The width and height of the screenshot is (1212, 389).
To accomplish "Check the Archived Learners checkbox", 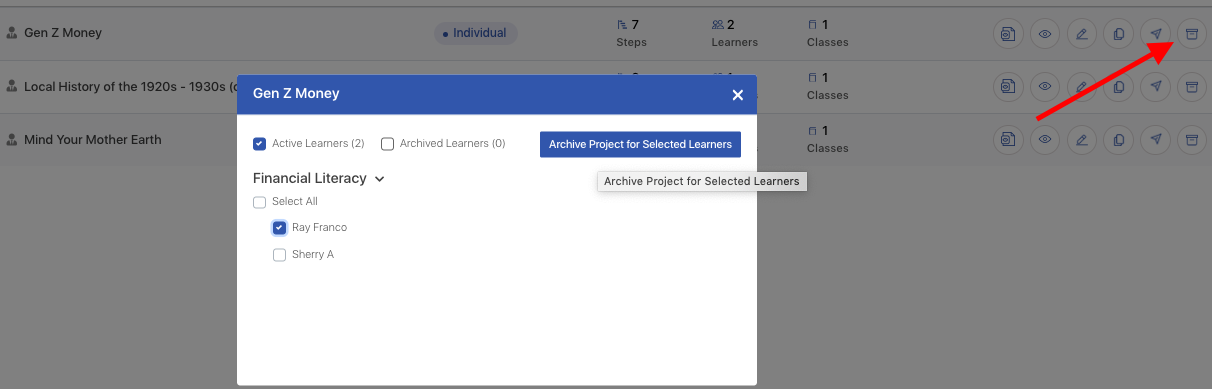I will point(388,144).
